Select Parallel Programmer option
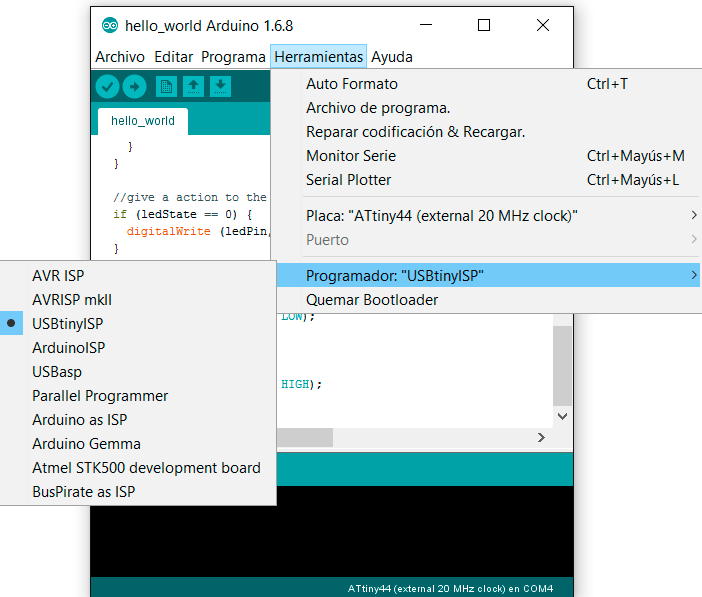 [138, 395]
